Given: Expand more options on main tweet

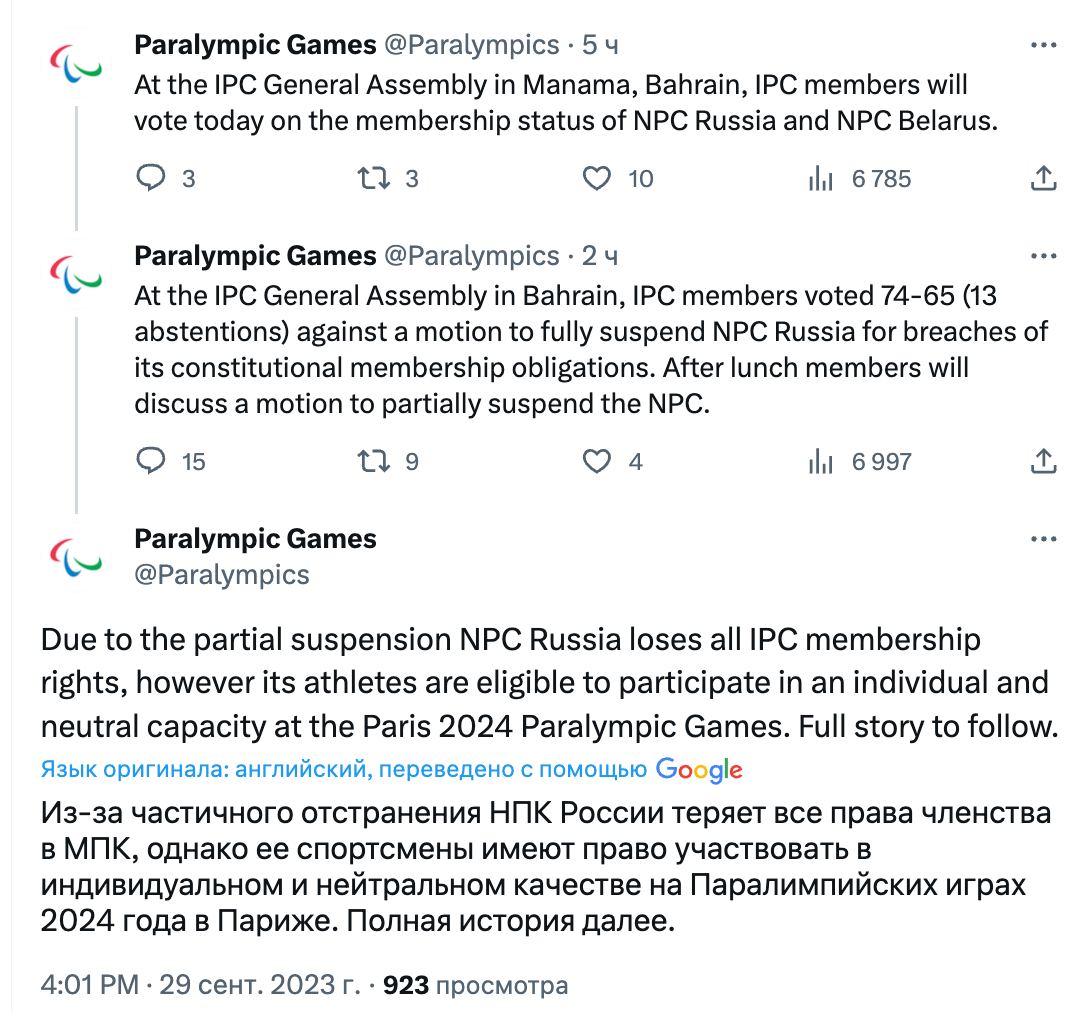Looking at the screenshot, I should (1043, 539).
